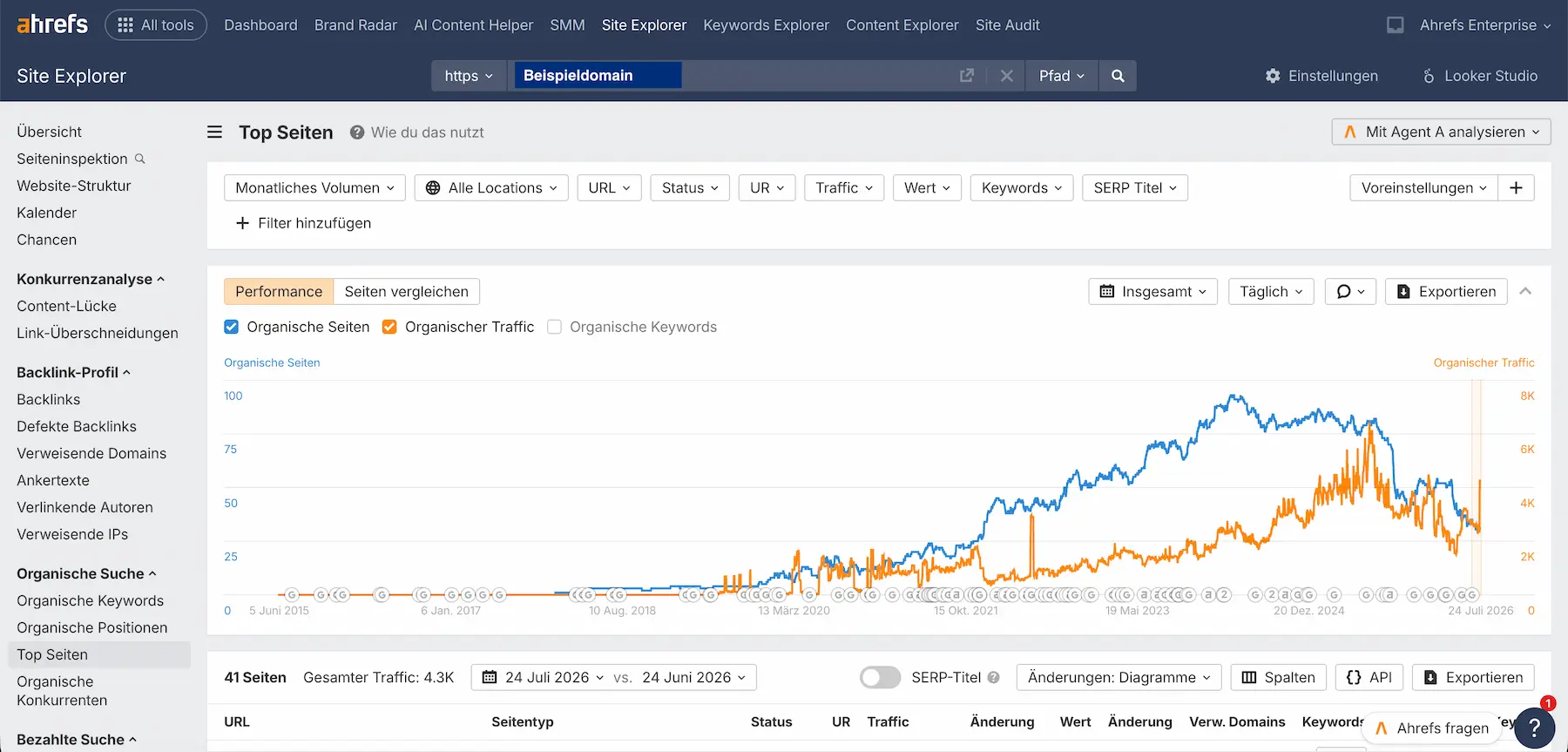Viewport: 1568px width, 752px height.
Task: Toggle Organische Seiten checkbox
Action: 231,327
